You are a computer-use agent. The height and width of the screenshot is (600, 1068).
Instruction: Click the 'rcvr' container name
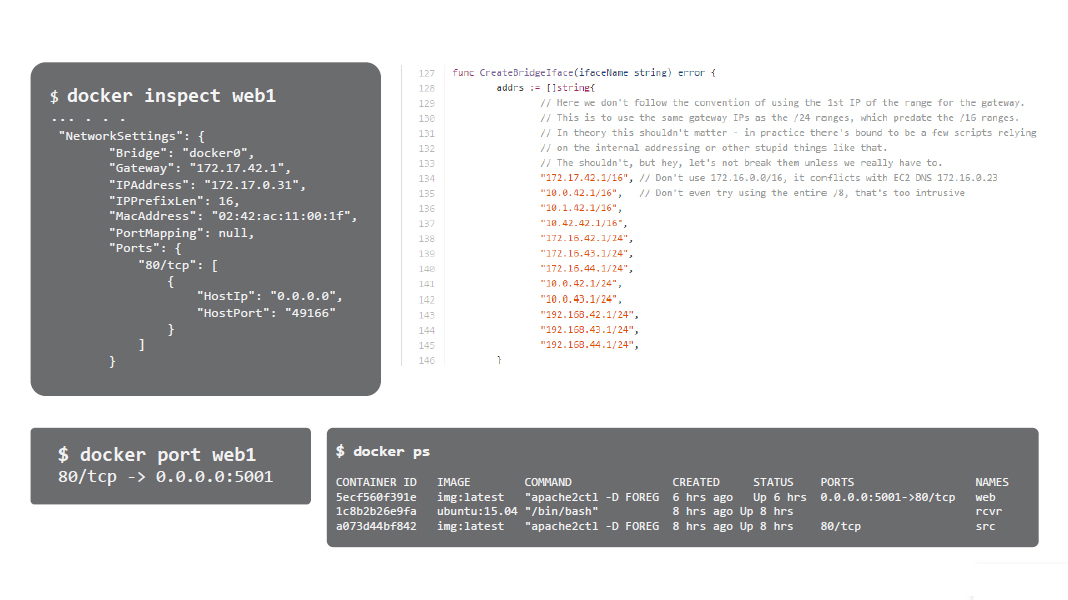988,511
